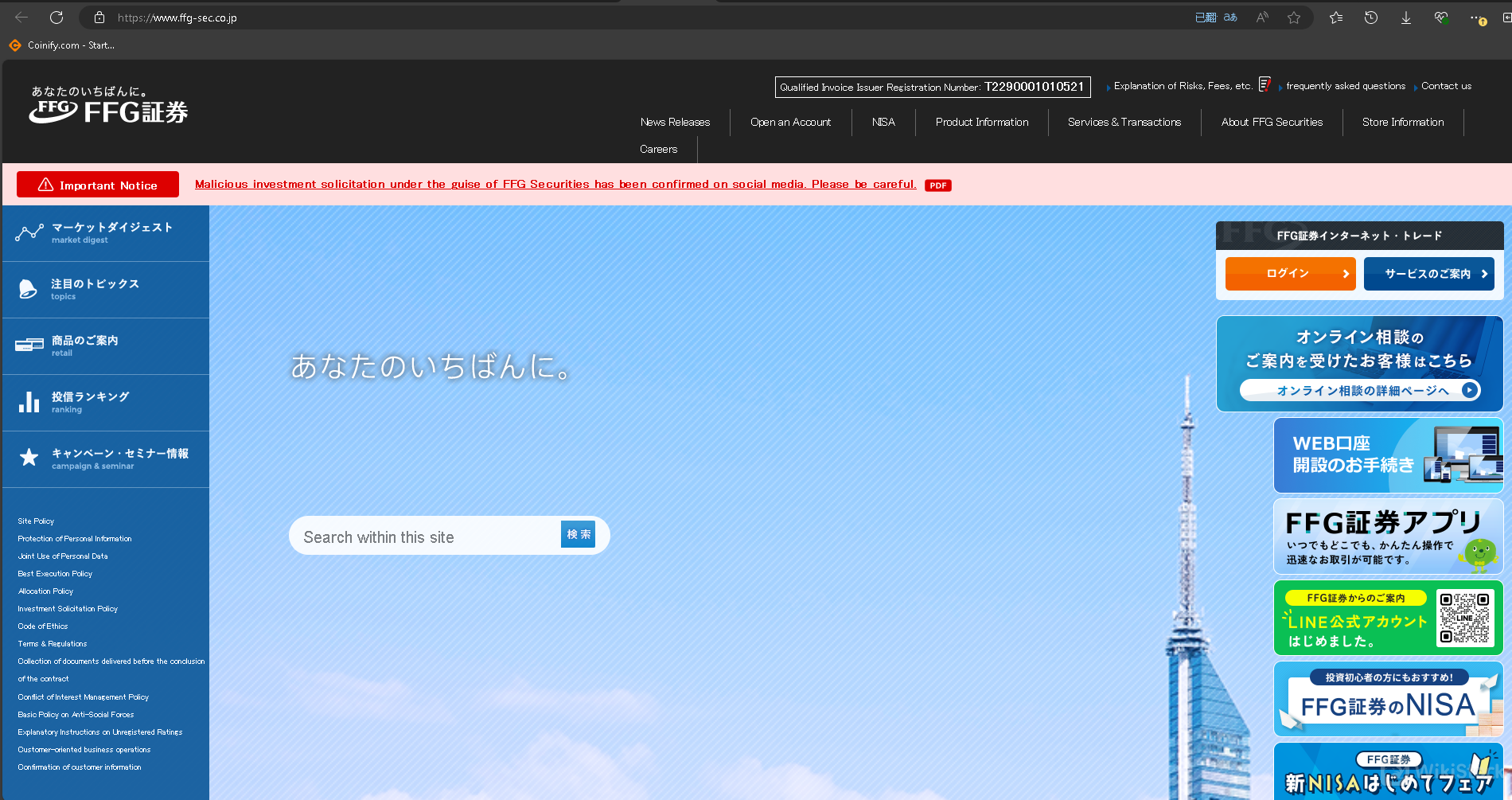Open campaign & seminar star icon
The width and height of the screenshot is (1512, 800).
tap(29, 457)
